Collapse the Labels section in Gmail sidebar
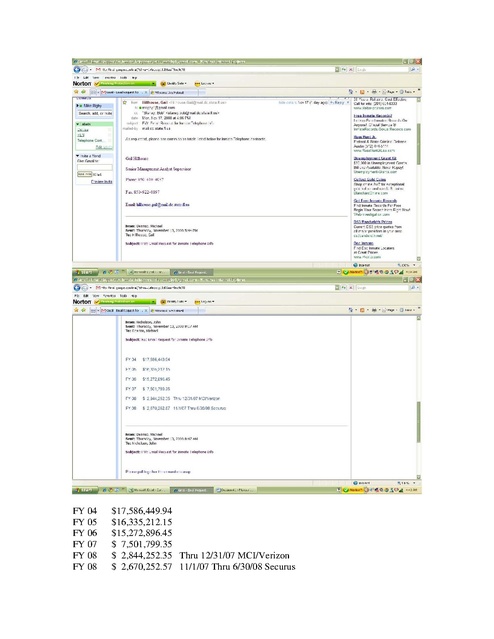Screen dimensions: 494x639 pyautogui.click(x=77, y=124)
